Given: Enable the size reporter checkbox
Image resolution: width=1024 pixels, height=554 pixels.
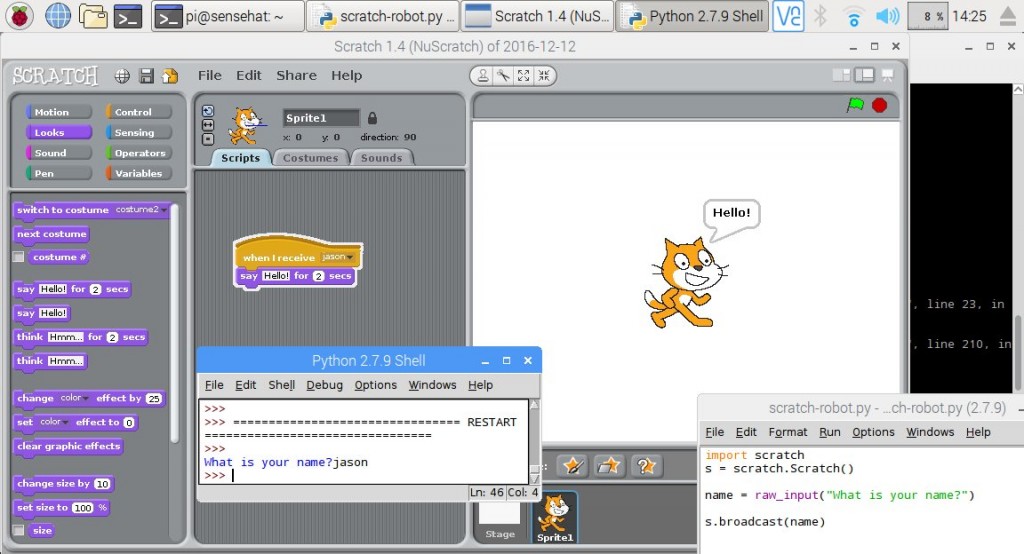Looking at the screenshot, I should (18, 531).
